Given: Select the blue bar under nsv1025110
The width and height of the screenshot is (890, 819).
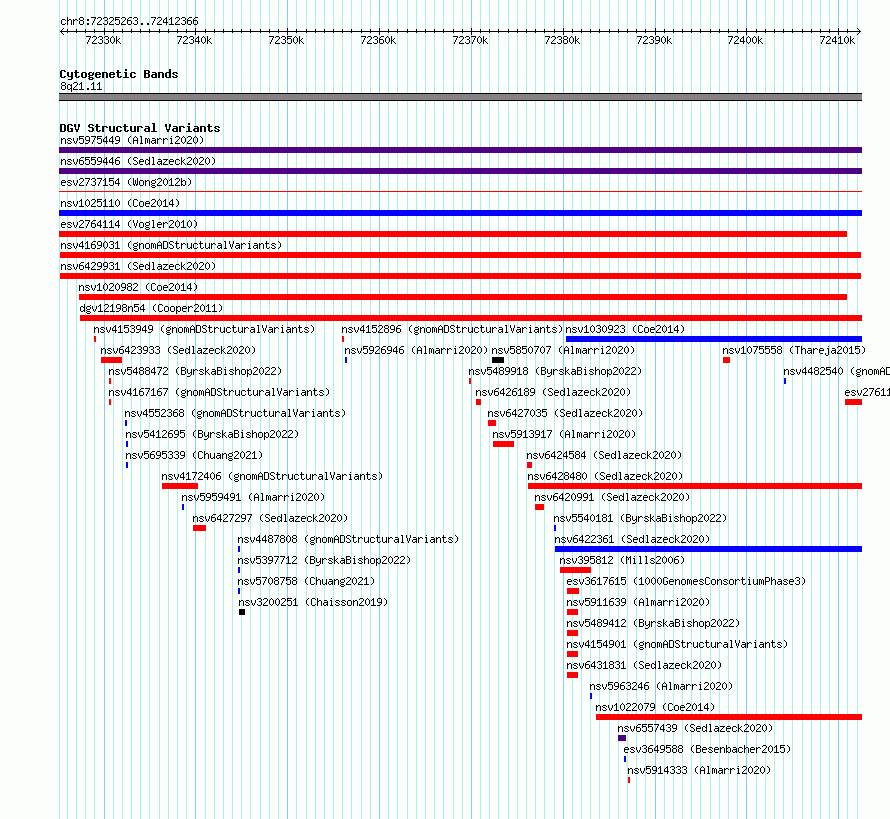Looking at the screenshot, I should click(460, 213).
